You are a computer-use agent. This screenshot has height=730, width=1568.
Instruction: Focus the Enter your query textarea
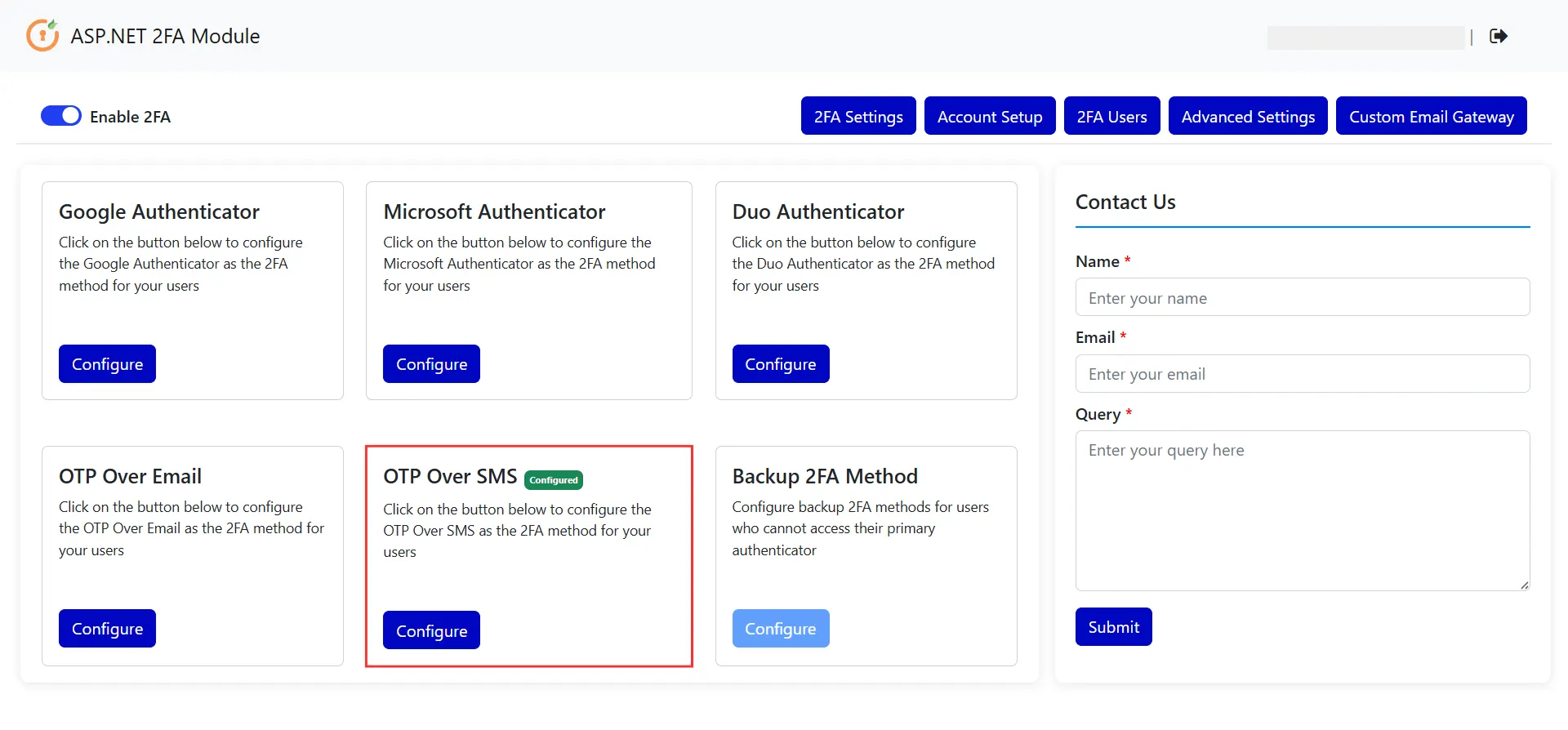pyautogui.click(x=1303, y=510)
